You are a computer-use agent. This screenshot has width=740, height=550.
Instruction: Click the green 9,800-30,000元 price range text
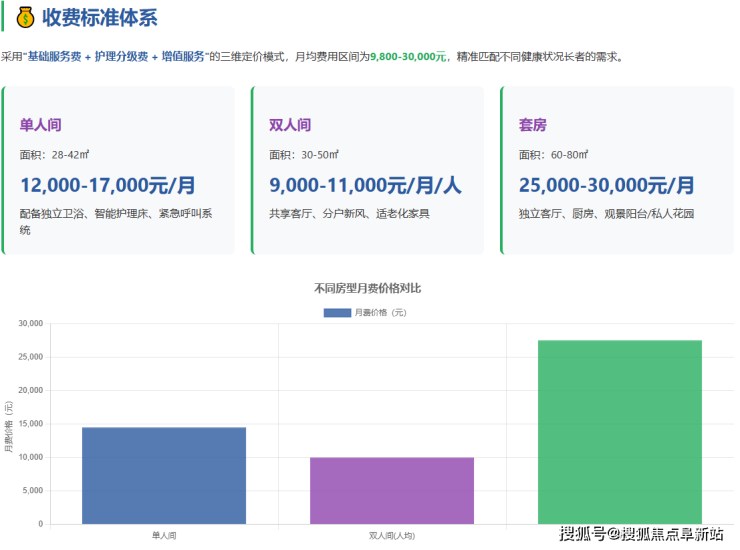pyautogui.click(x=408, y=57)
